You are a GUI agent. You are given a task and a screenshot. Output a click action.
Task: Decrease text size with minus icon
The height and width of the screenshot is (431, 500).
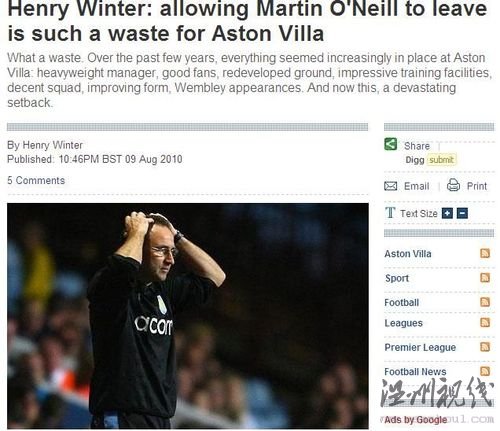(x=462, y=213)
